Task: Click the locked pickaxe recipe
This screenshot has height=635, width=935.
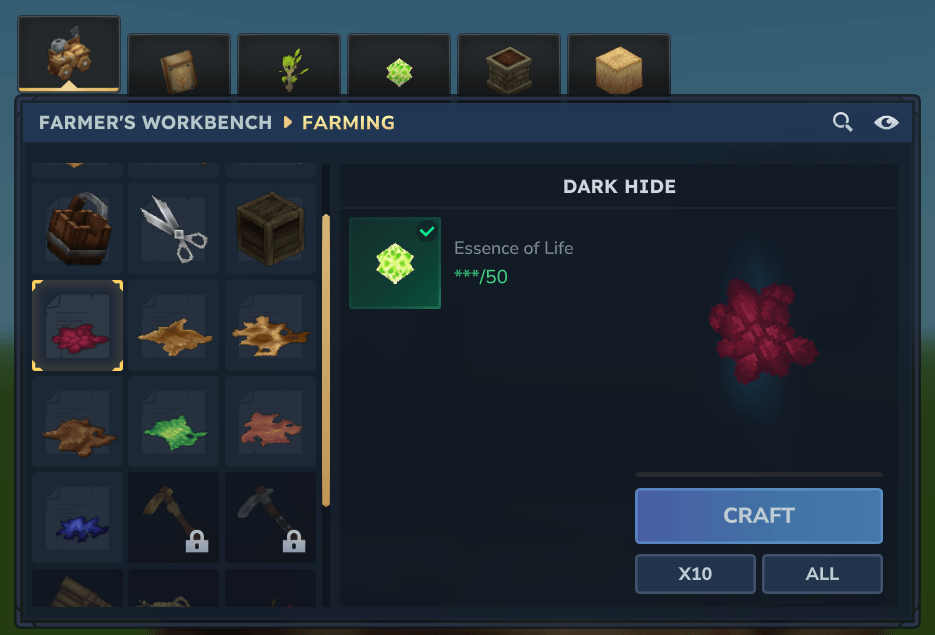Action: click(x=270, y=518)
